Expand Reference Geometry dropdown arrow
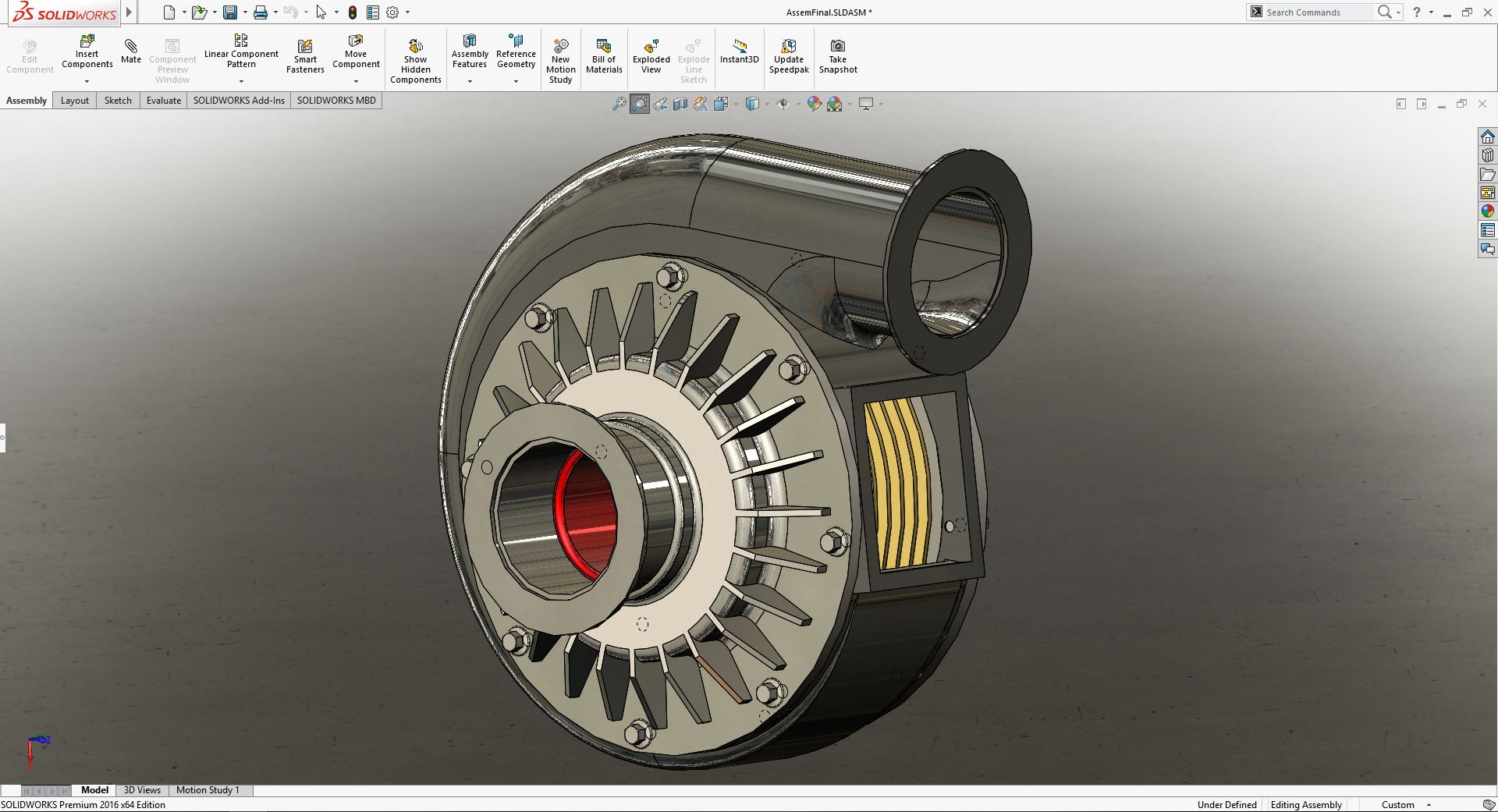Screen dimensions: 1498x812 click(516, 81)
